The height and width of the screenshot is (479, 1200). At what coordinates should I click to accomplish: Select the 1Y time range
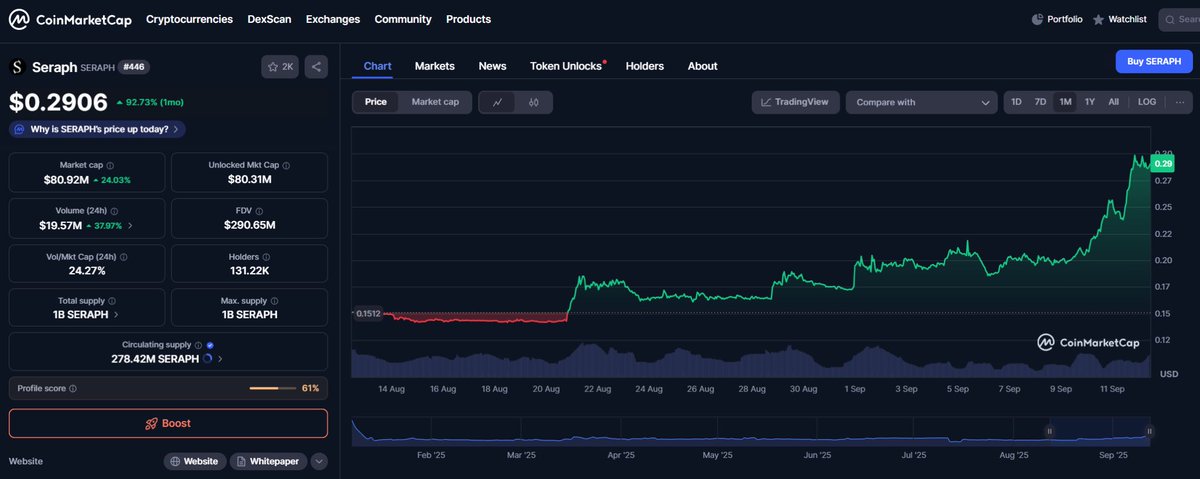point(1090,102)
